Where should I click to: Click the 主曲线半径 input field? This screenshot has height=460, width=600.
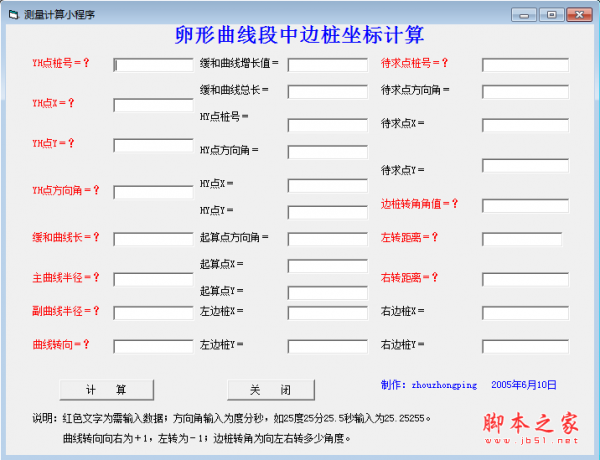pyautogui.click(x=153, y=279)
